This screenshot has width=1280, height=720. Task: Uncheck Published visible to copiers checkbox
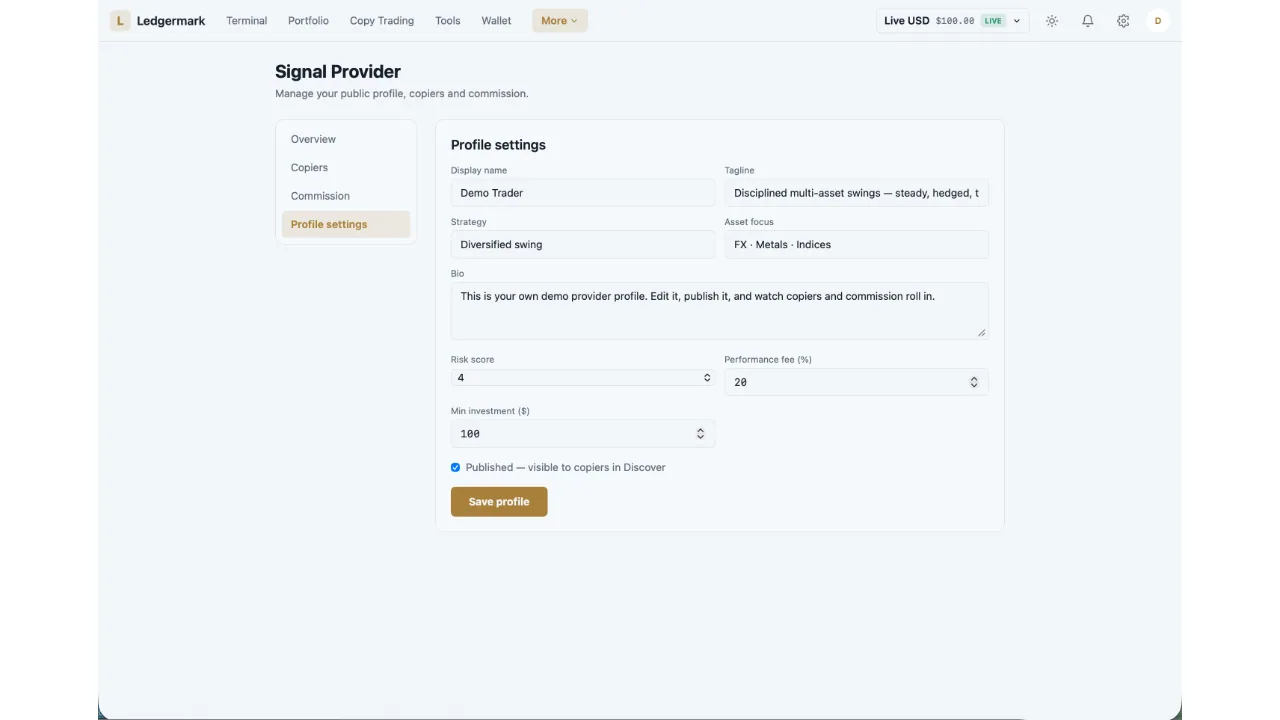[456, 467]
